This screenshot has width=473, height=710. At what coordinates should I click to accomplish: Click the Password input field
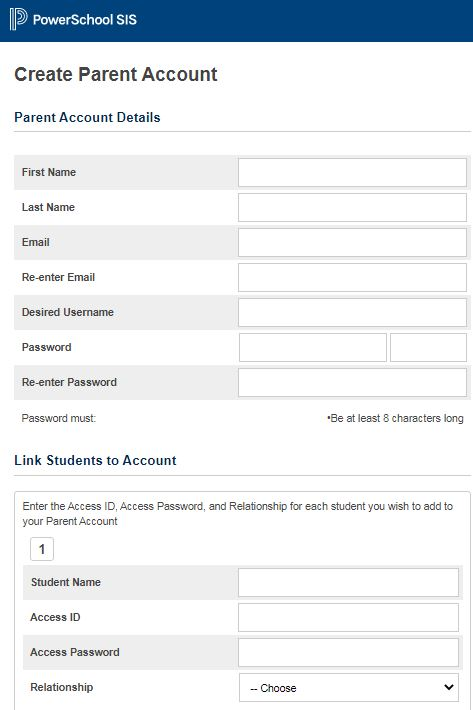pyautogui.click(x=313, y=348)
